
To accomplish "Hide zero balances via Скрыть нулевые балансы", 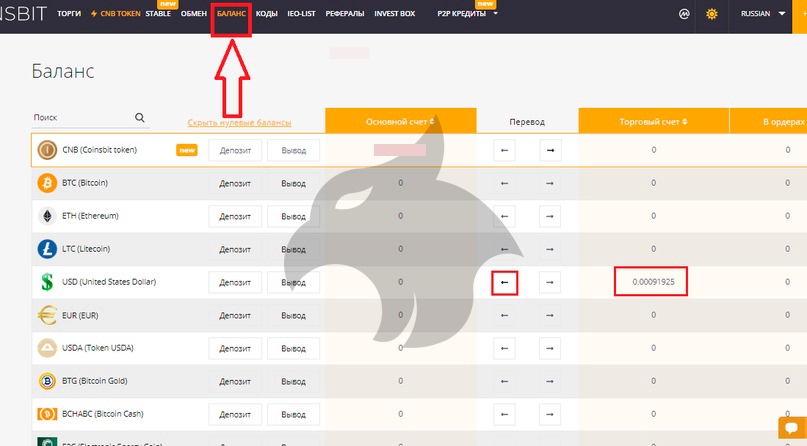I will pyautogui.click(x=239, y=123).
